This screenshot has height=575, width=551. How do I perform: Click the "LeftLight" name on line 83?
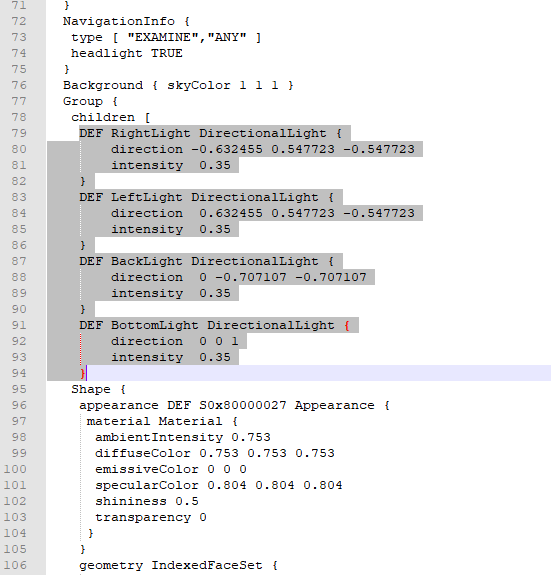tap(147, 197)
